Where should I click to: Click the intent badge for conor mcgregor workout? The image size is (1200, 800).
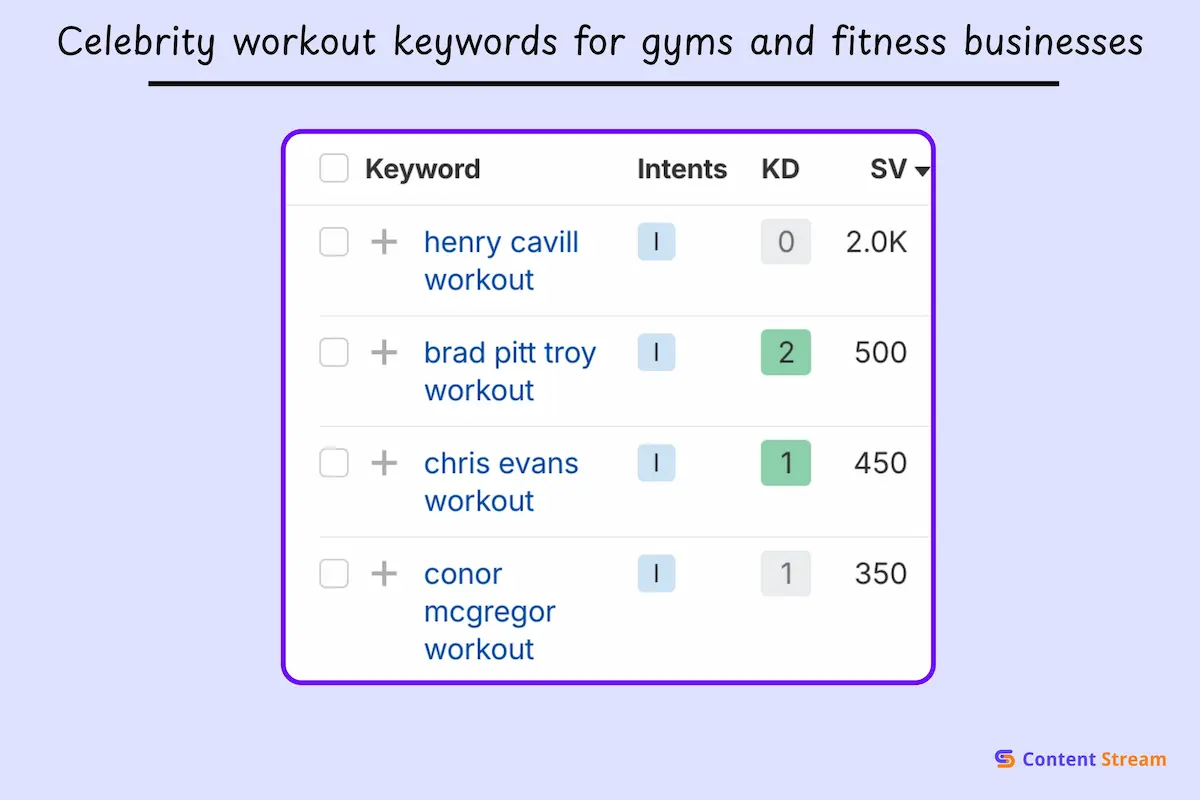pyautogui.click(x=656, y=573)
